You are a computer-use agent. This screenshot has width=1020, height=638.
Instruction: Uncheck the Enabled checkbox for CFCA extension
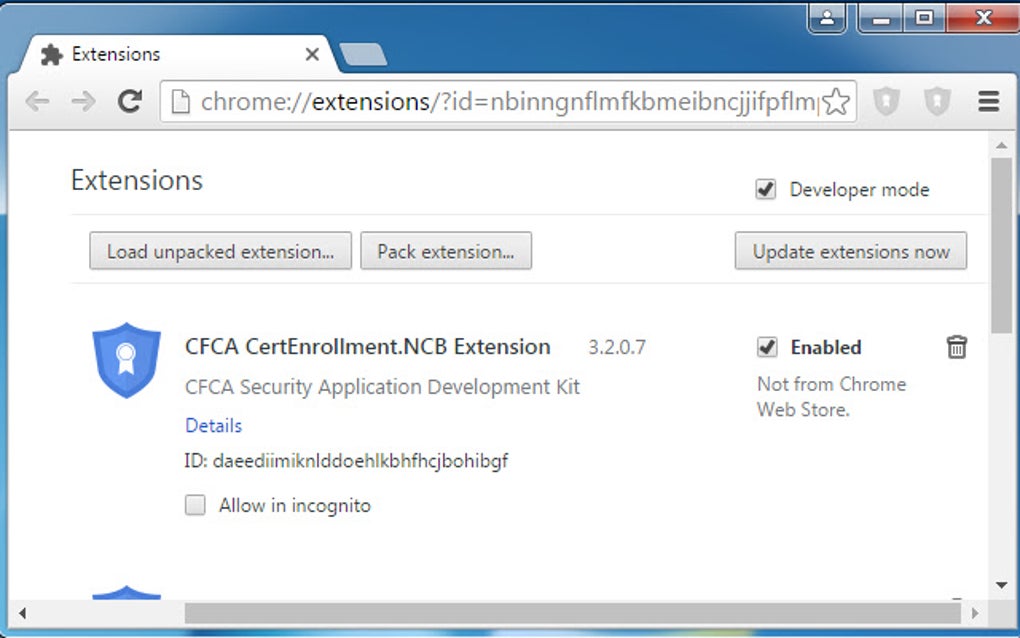point(766,347)
